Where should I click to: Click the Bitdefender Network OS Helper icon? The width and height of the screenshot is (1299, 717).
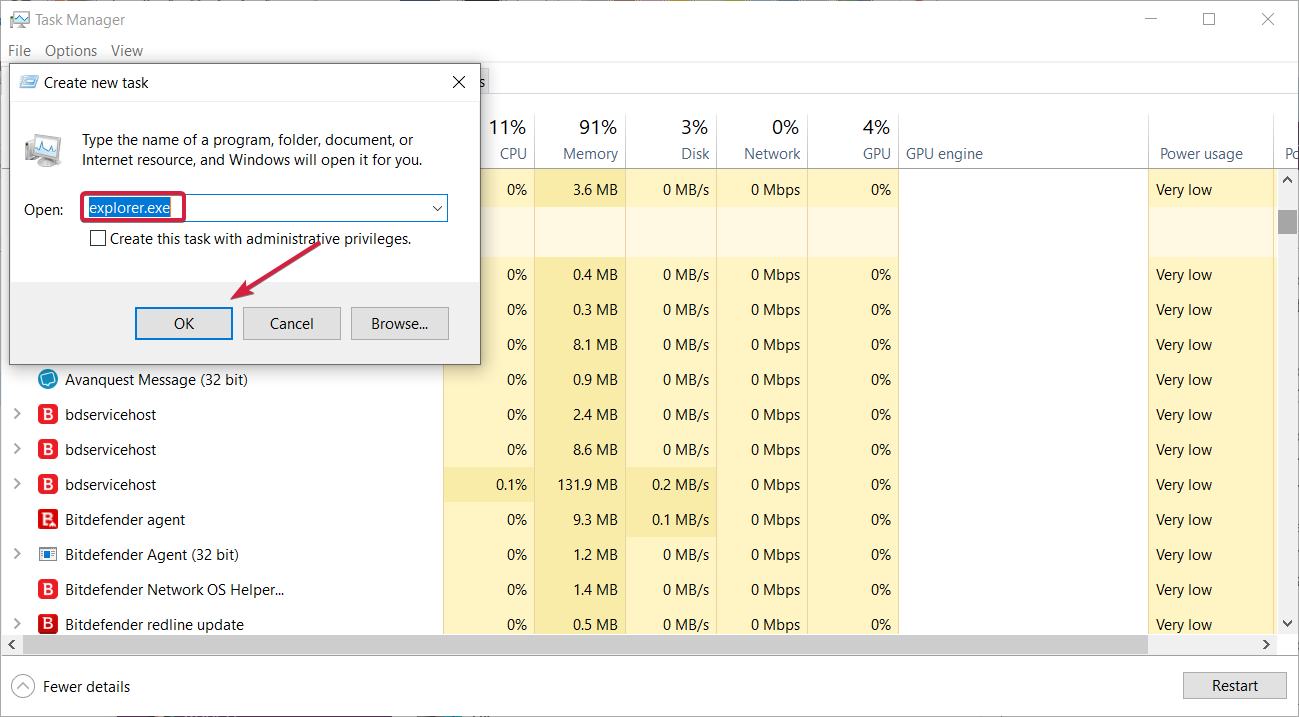(48, 590)
